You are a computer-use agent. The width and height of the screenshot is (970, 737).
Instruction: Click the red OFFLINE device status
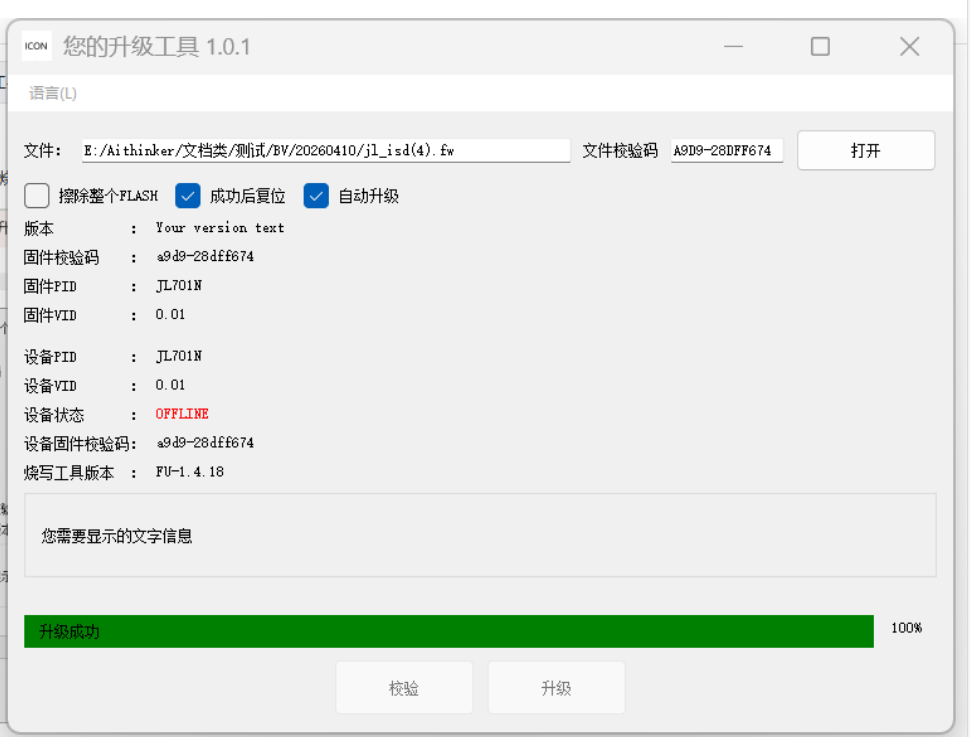(182, 414)
